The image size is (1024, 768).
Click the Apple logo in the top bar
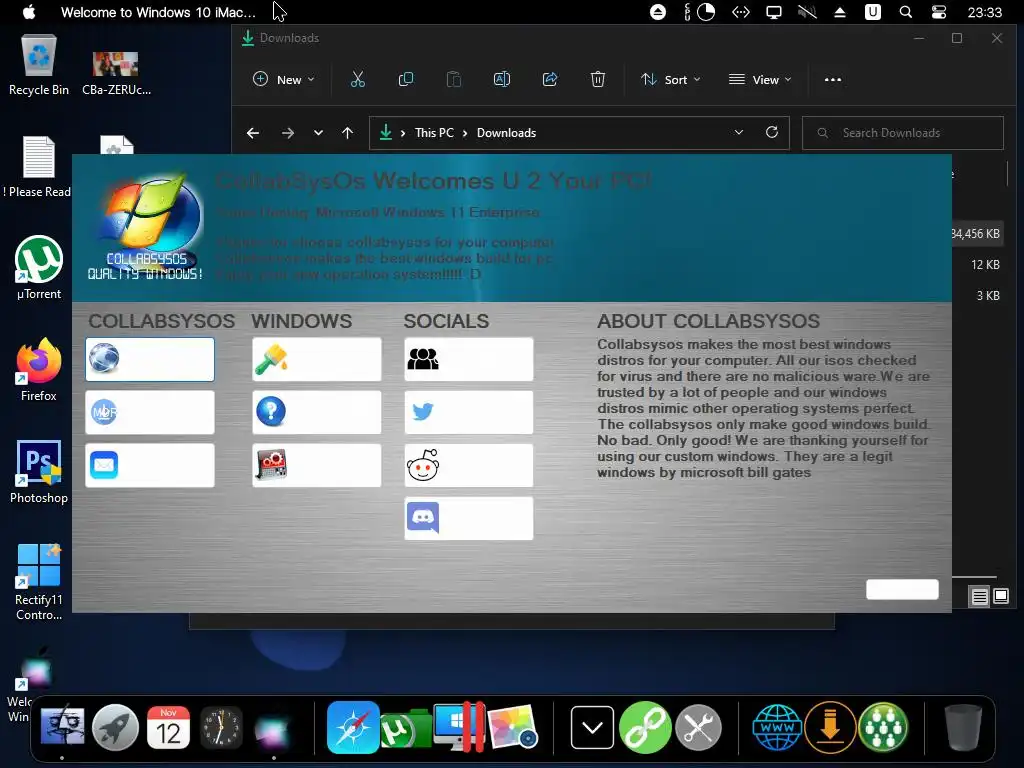point(29,12)
